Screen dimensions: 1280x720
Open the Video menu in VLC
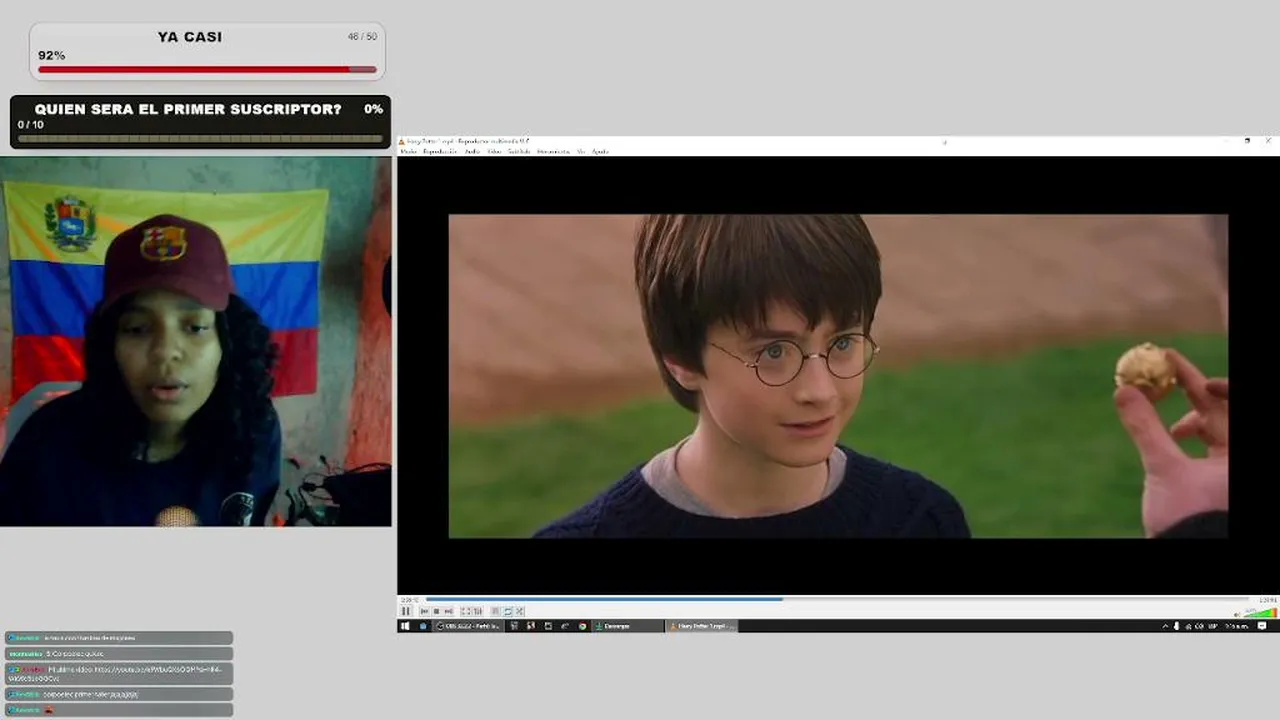(x=494, y=151)
